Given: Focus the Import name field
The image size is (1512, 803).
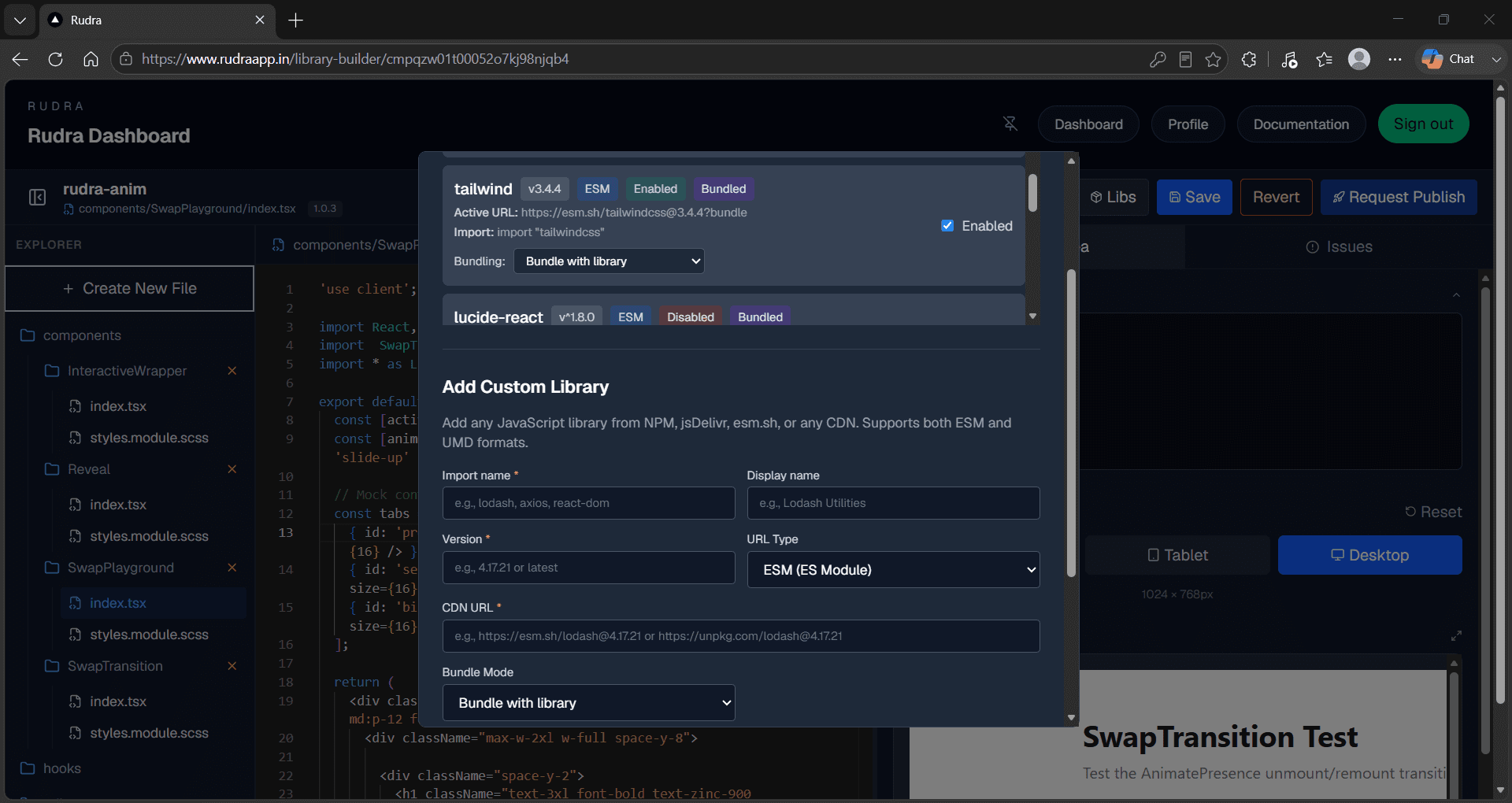Looking at the screenshot, I should click(588, 503).
